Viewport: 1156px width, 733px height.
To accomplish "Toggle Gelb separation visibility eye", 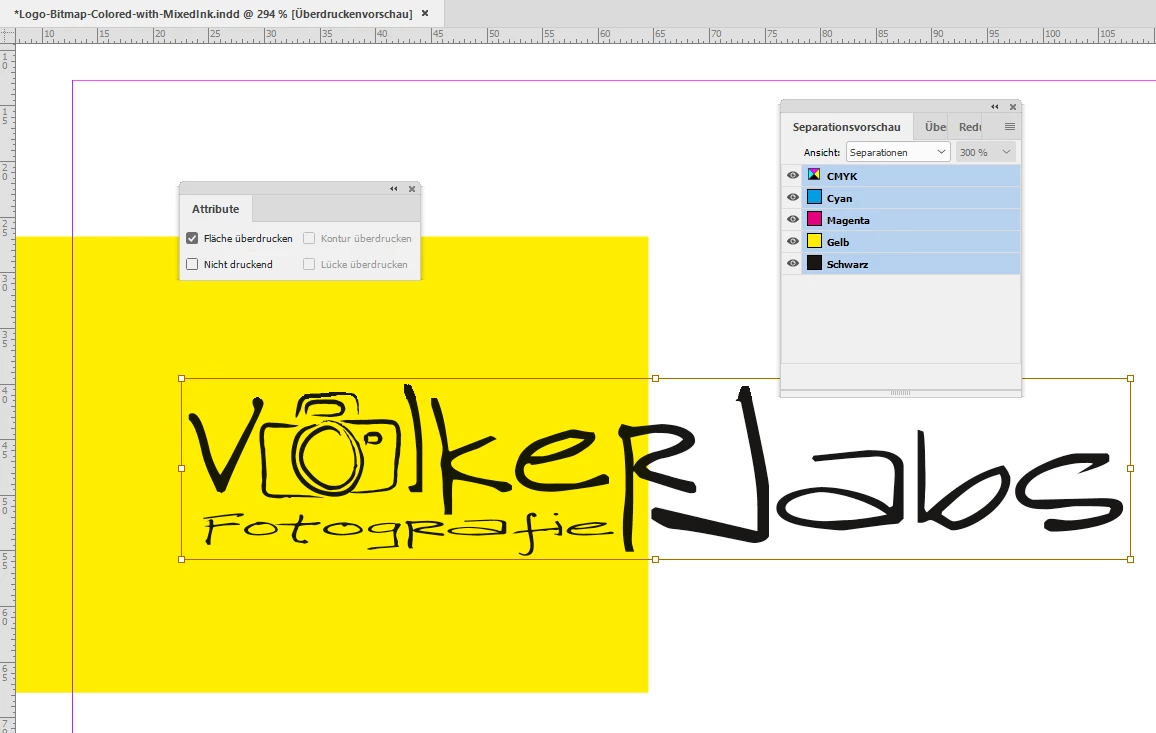I will pos(793,241).
